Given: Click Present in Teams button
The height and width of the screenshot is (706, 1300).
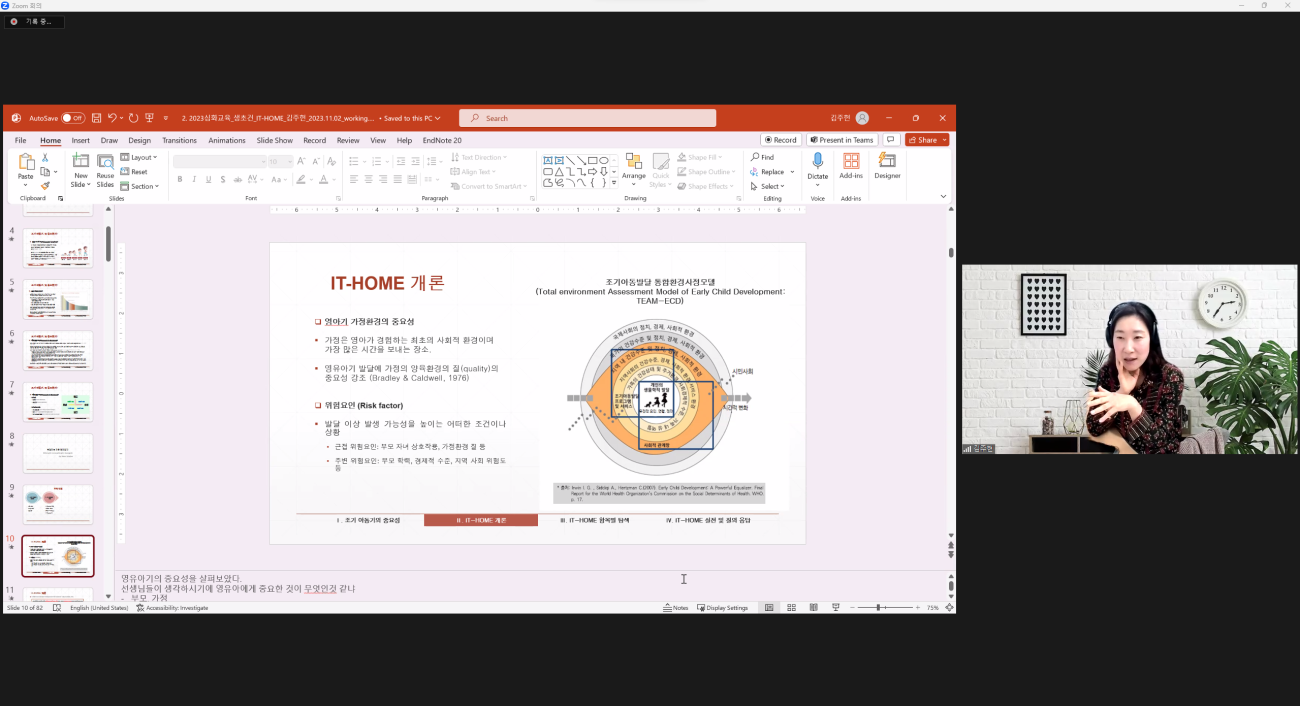Looking at the screenshot, I should (x=842, y=140).
